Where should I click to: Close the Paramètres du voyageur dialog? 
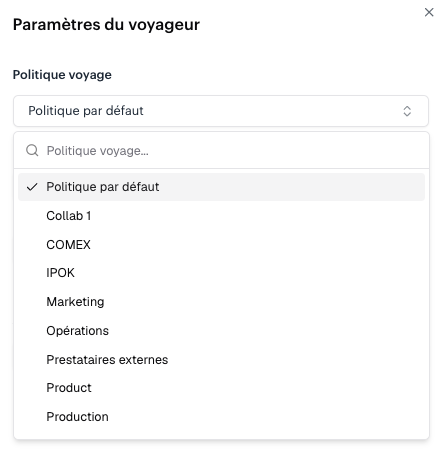tap(429, 13)
